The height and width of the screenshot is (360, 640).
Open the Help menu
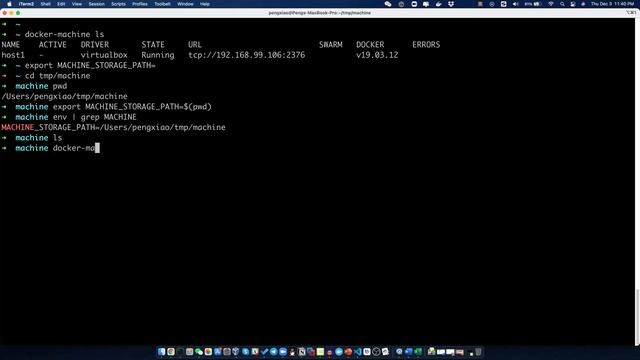pos(204,4)
